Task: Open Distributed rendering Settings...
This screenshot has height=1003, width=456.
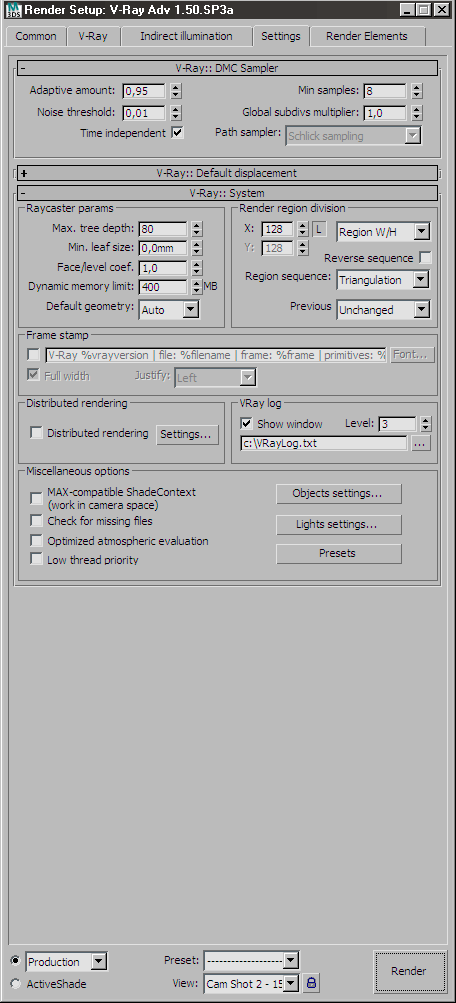Action: [x=185, y=434]
